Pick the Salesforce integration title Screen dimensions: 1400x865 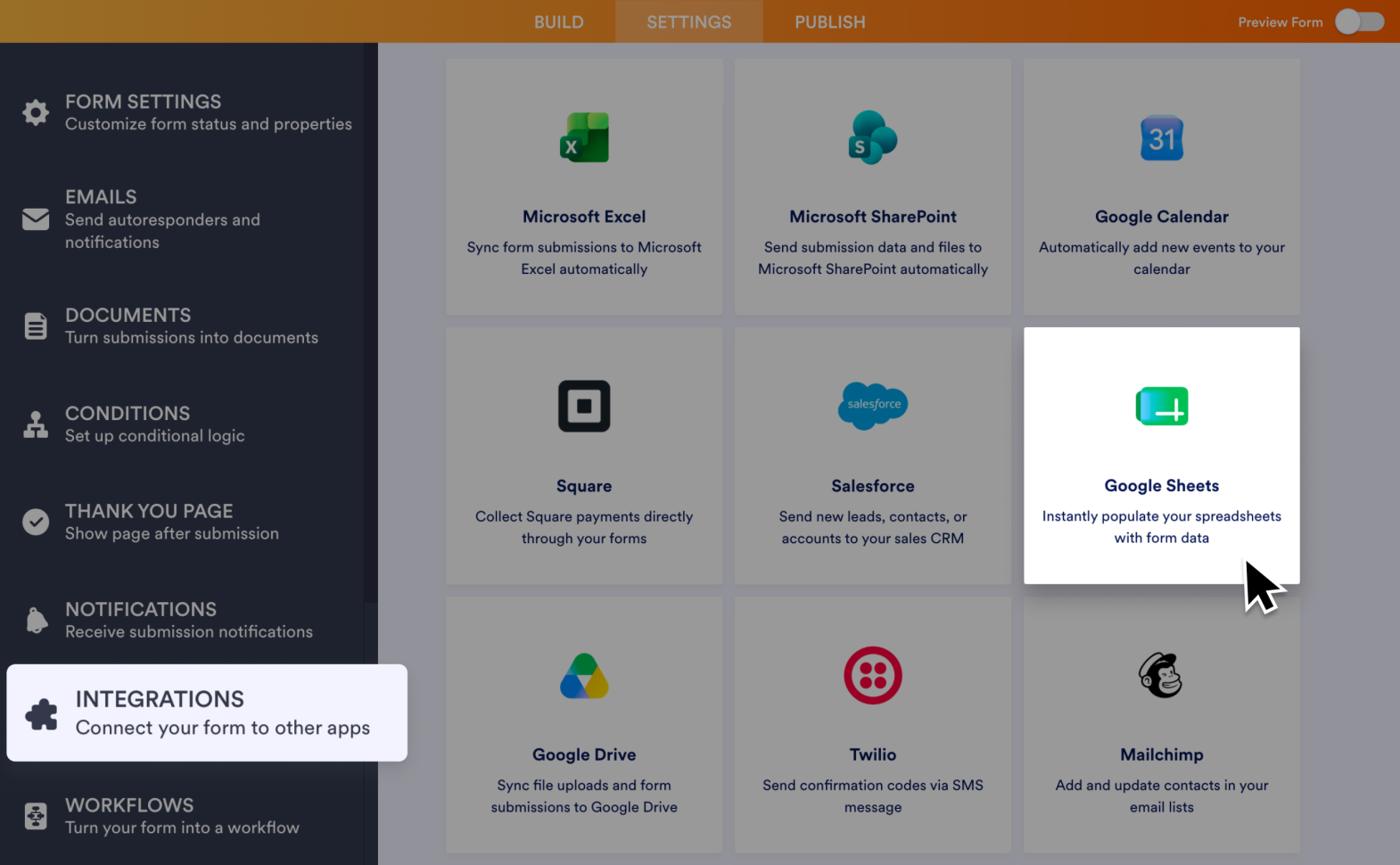(x=873, y=486)
